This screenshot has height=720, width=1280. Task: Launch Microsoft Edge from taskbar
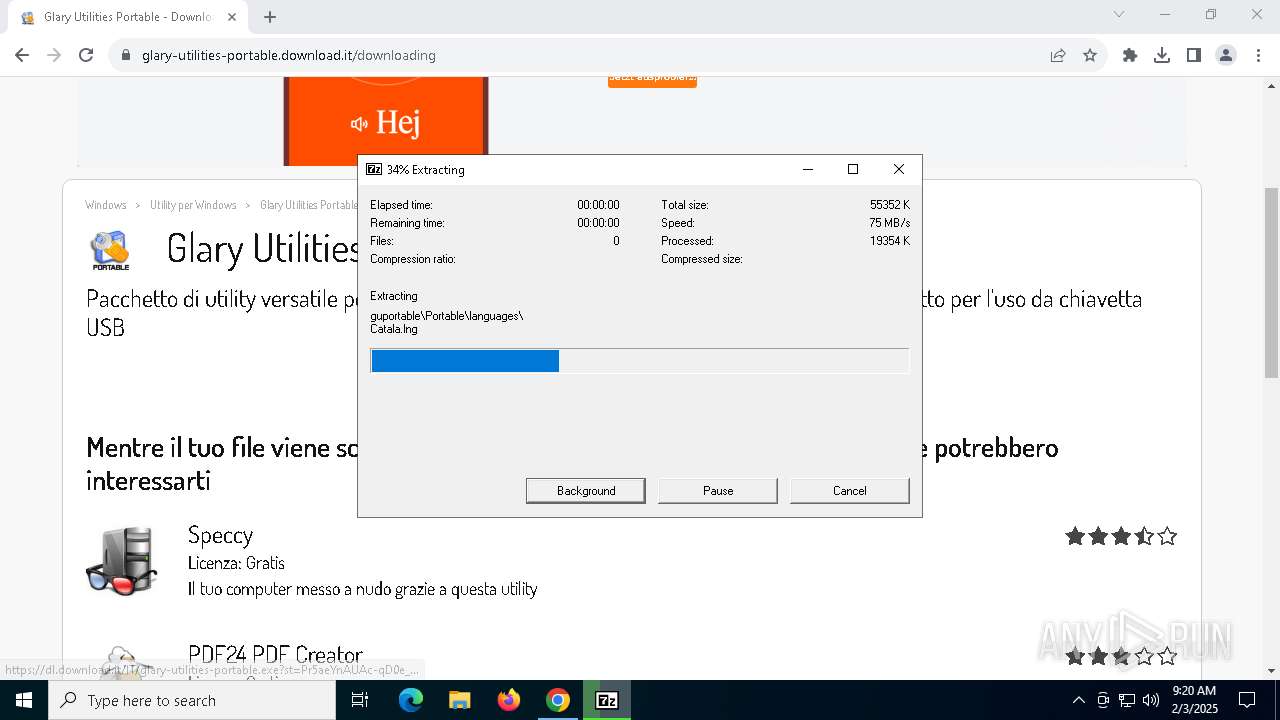[x=411, y=700]
